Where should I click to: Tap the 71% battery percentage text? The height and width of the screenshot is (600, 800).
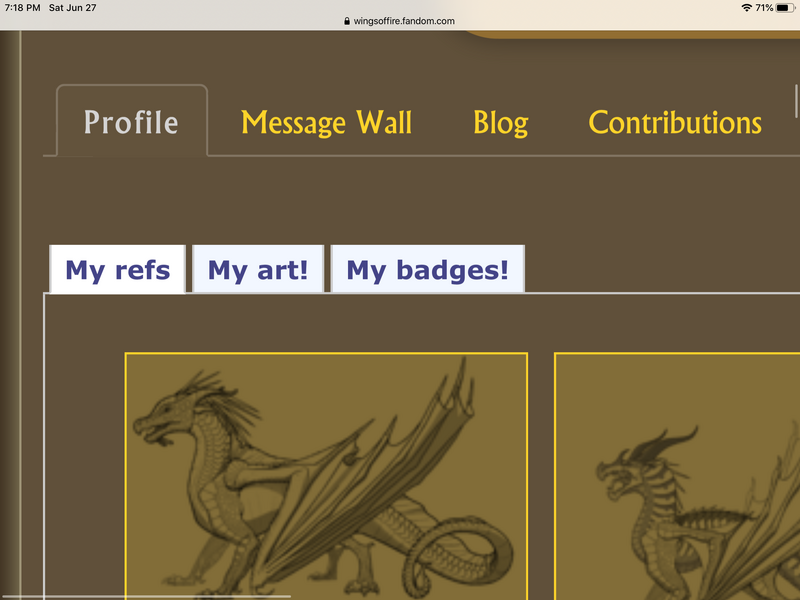pos(764,8)
